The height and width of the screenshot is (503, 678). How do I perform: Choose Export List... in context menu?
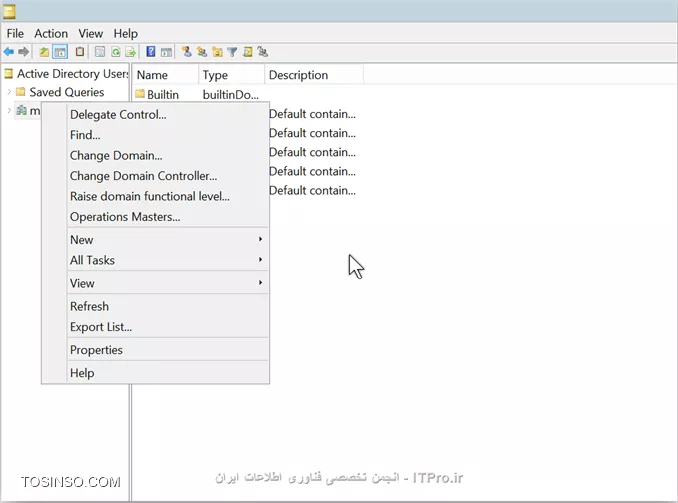(168, 327)
